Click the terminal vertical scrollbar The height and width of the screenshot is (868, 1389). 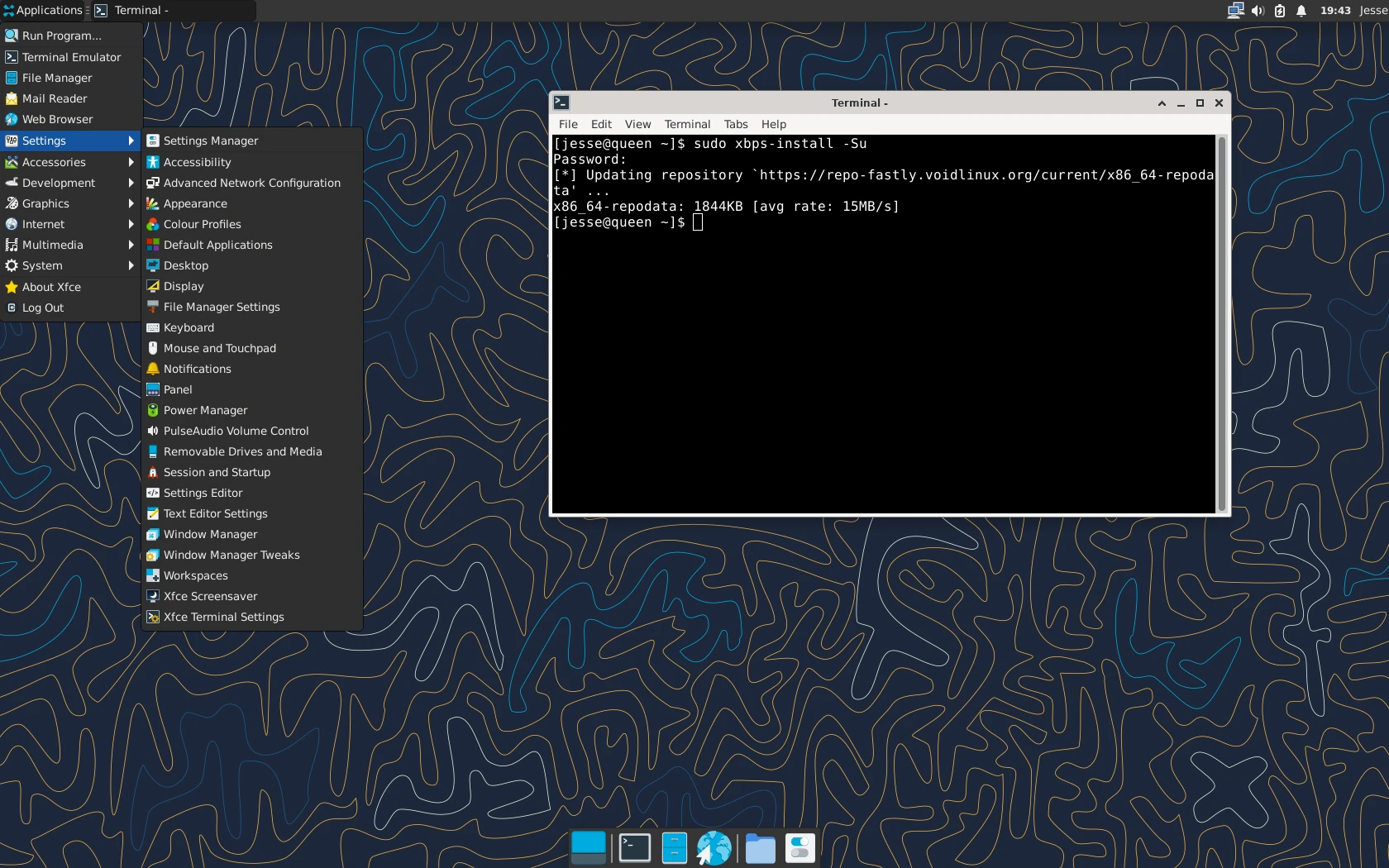point(1221,322)
